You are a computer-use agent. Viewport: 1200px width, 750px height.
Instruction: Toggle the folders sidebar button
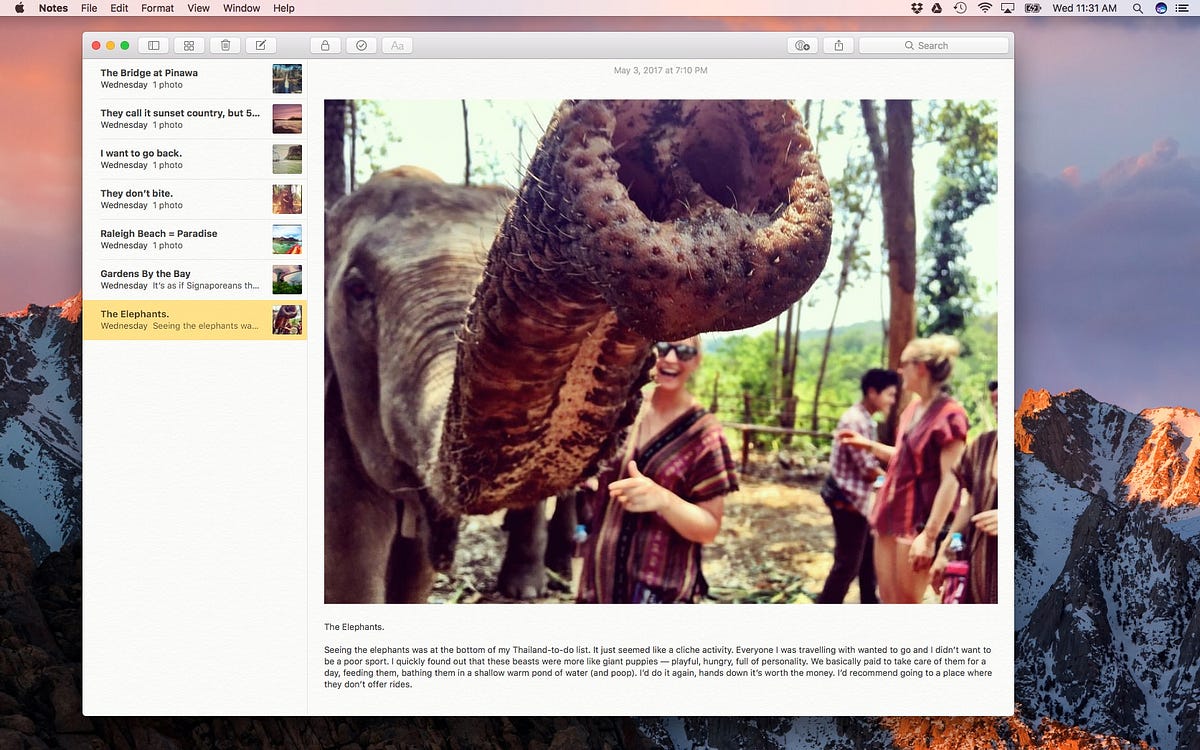[154, 45]
